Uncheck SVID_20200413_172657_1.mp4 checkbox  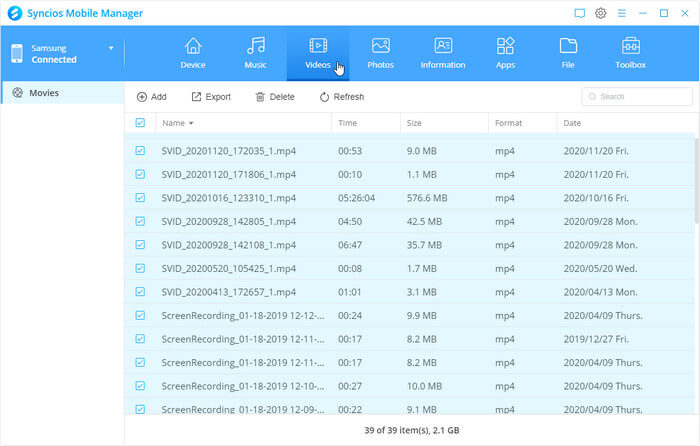(140, 292)
